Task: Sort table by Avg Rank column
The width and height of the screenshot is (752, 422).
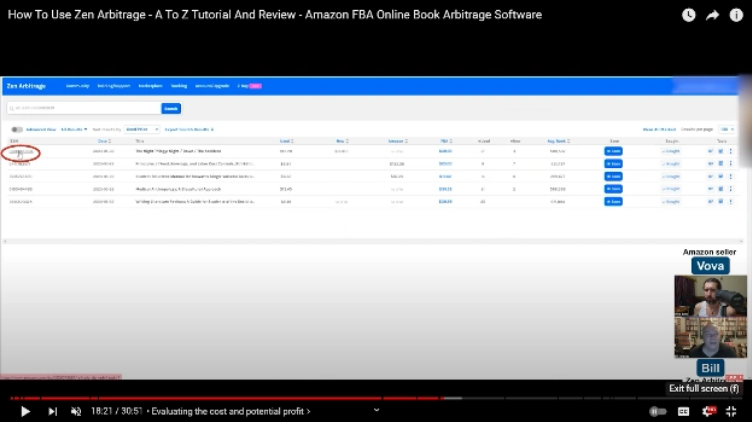Action: (x=558, y=141)
